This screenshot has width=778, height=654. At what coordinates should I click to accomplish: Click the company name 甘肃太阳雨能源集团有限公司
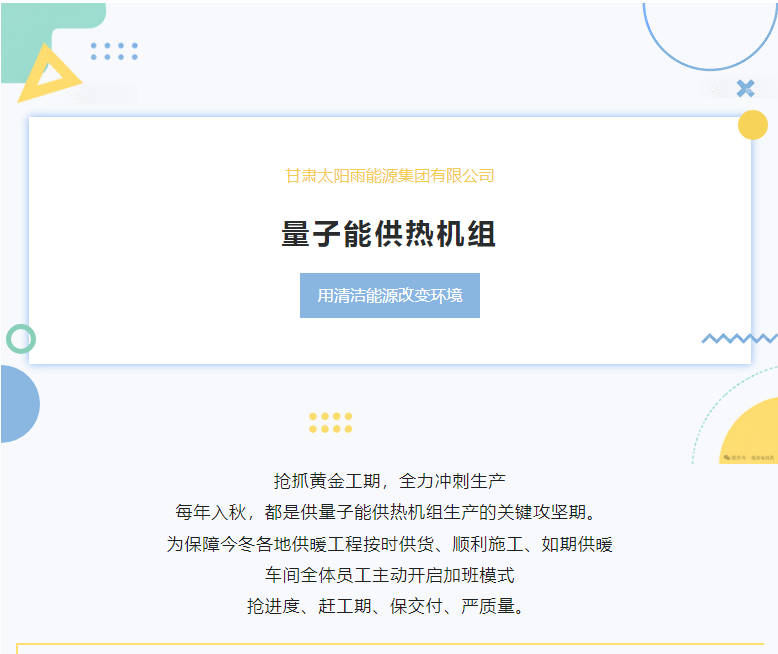click(x=389, y=176)
